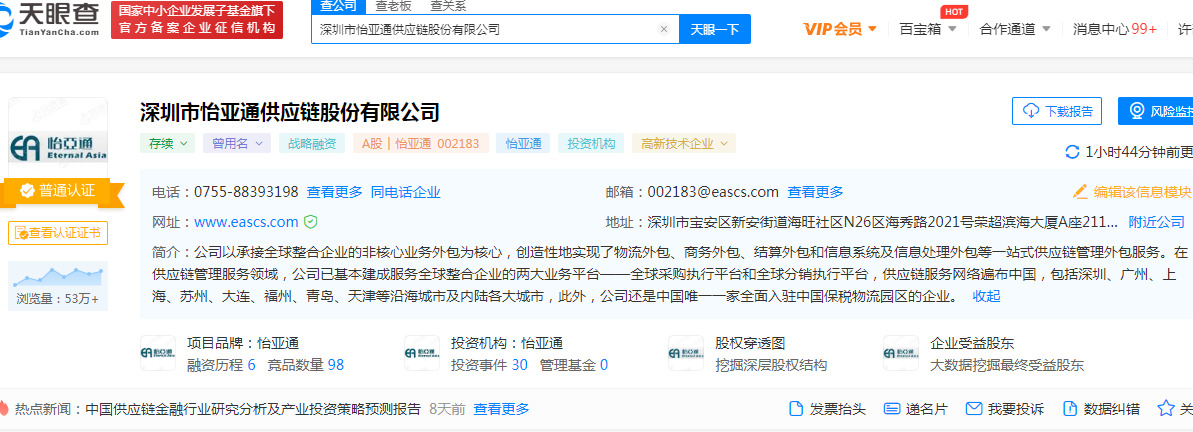Open the 合作通道 dropdown menu
Screen dimensions: 1193x432
click(x=1015, y=29)
